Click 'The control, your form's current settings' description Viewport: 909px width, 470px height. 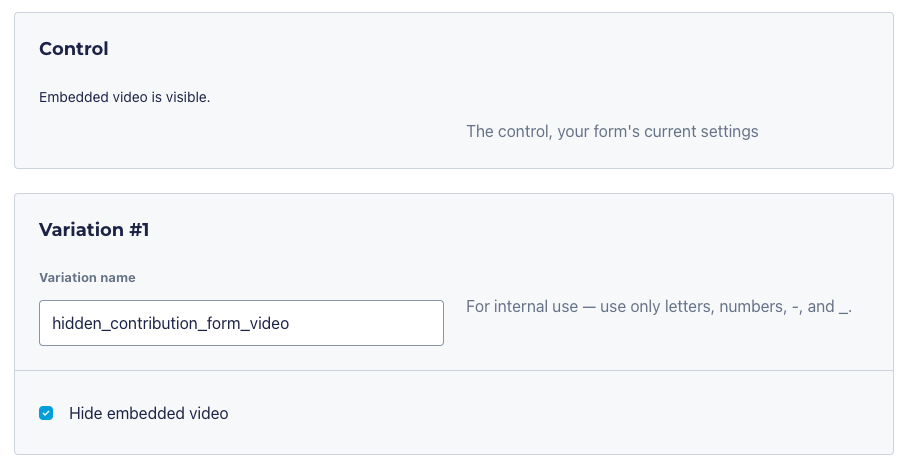(612, 131)
